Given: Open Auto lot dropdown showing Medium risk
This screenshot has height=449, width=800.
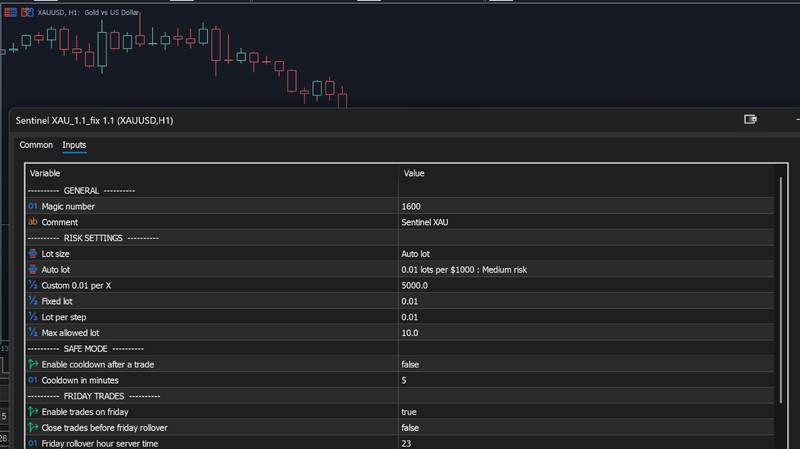Looking at the screenshot, I should pos(586,269).
